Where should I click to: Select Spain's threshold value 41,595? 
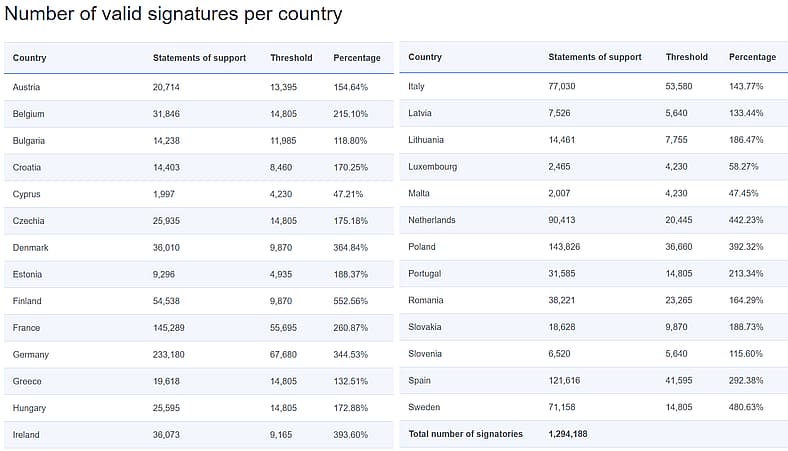click(x=678, y=381)
